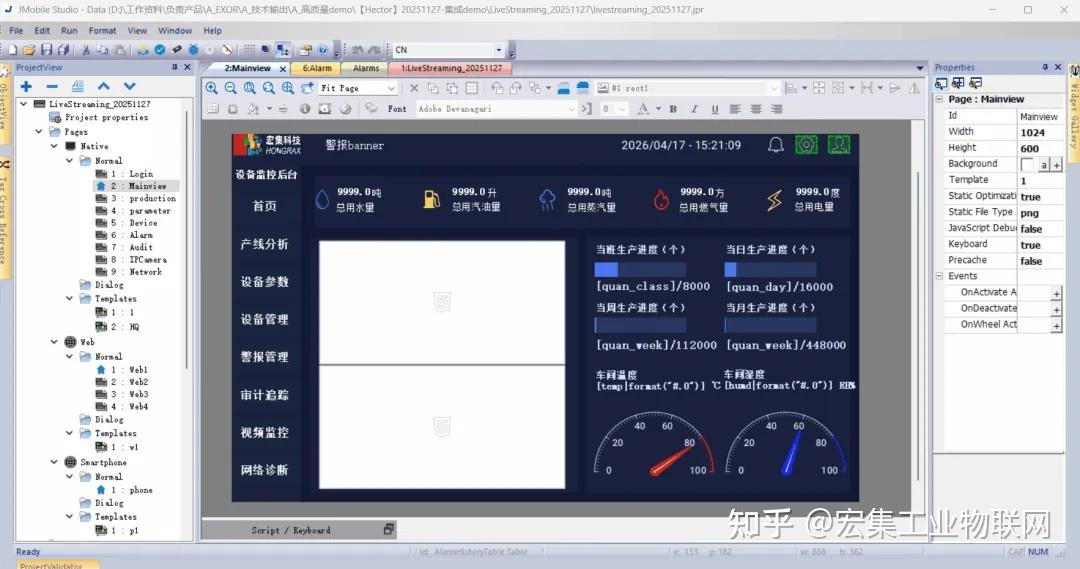Collapse the Native tree node
This screenshot has width=1080, height=569.
click(x=54, y=146)
